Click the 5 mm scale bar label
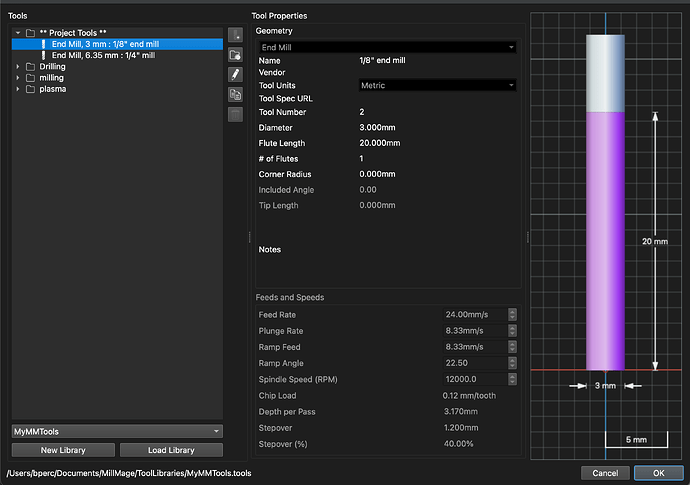Image resolution: width=690 pixels, height=485 pixels. [x=636, y=440]
